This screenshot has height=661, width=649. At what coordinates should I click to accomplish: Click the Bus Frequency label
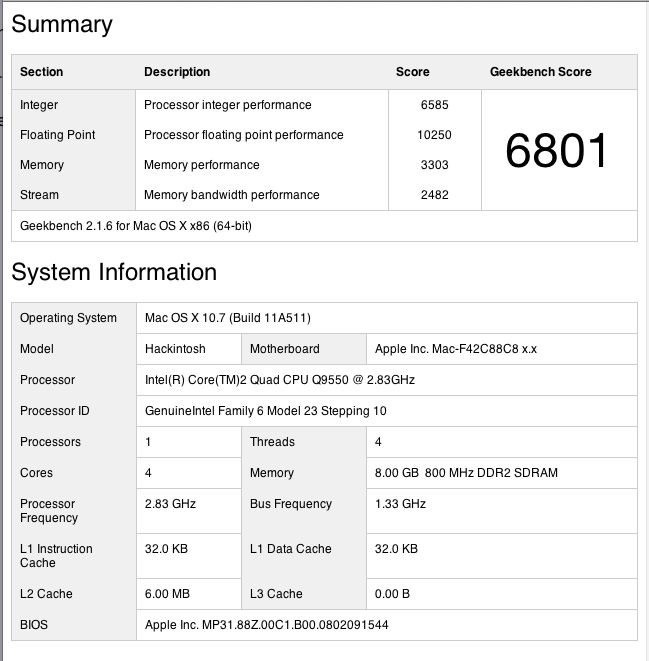point(291,504)
